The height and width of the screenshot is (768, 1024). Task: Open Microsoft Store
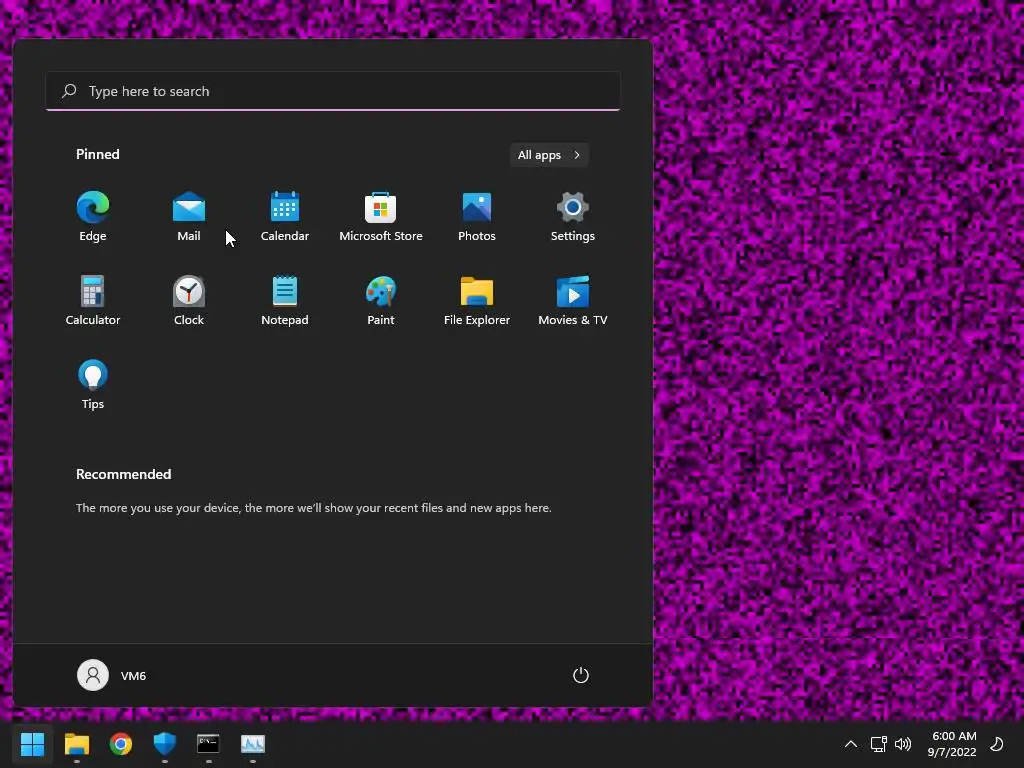point(381,217)
